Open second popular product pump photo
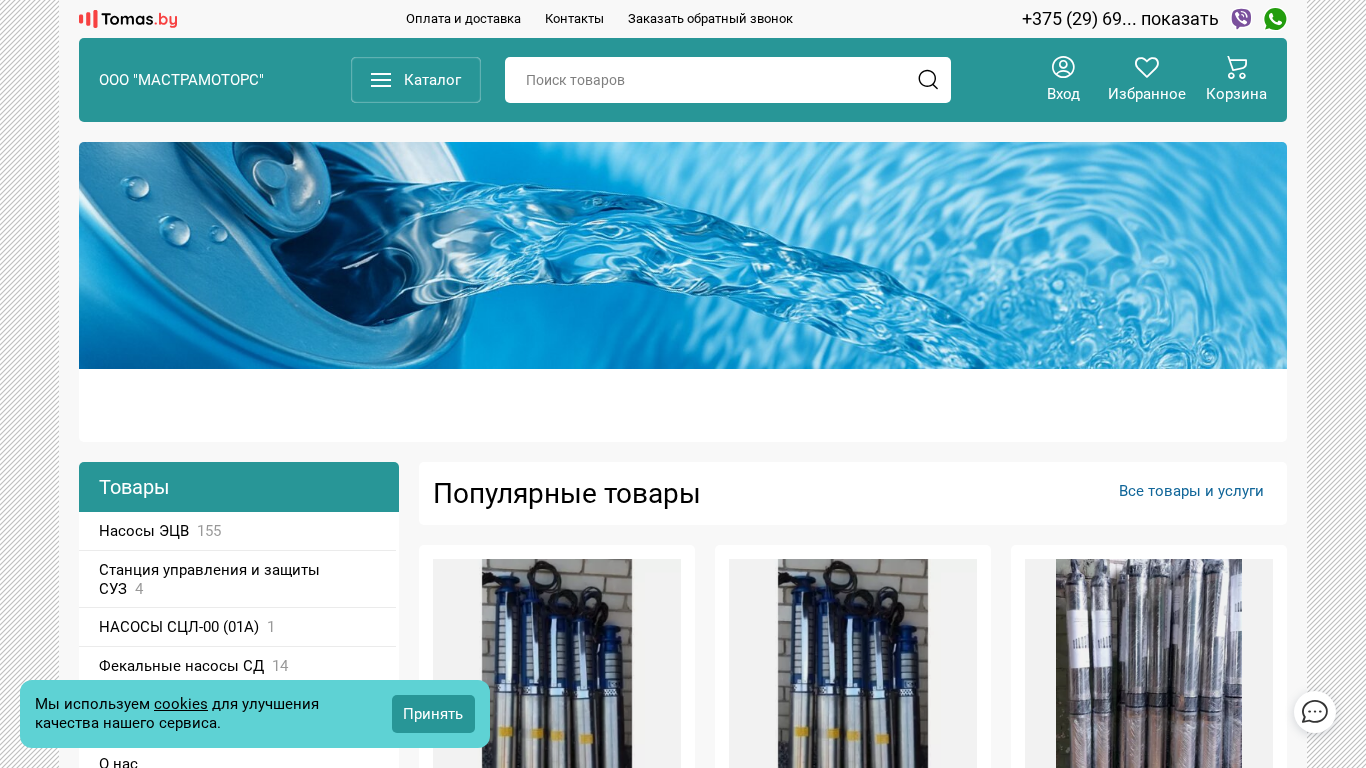Viewport: 1366px width, 768px height. point(853,663)
